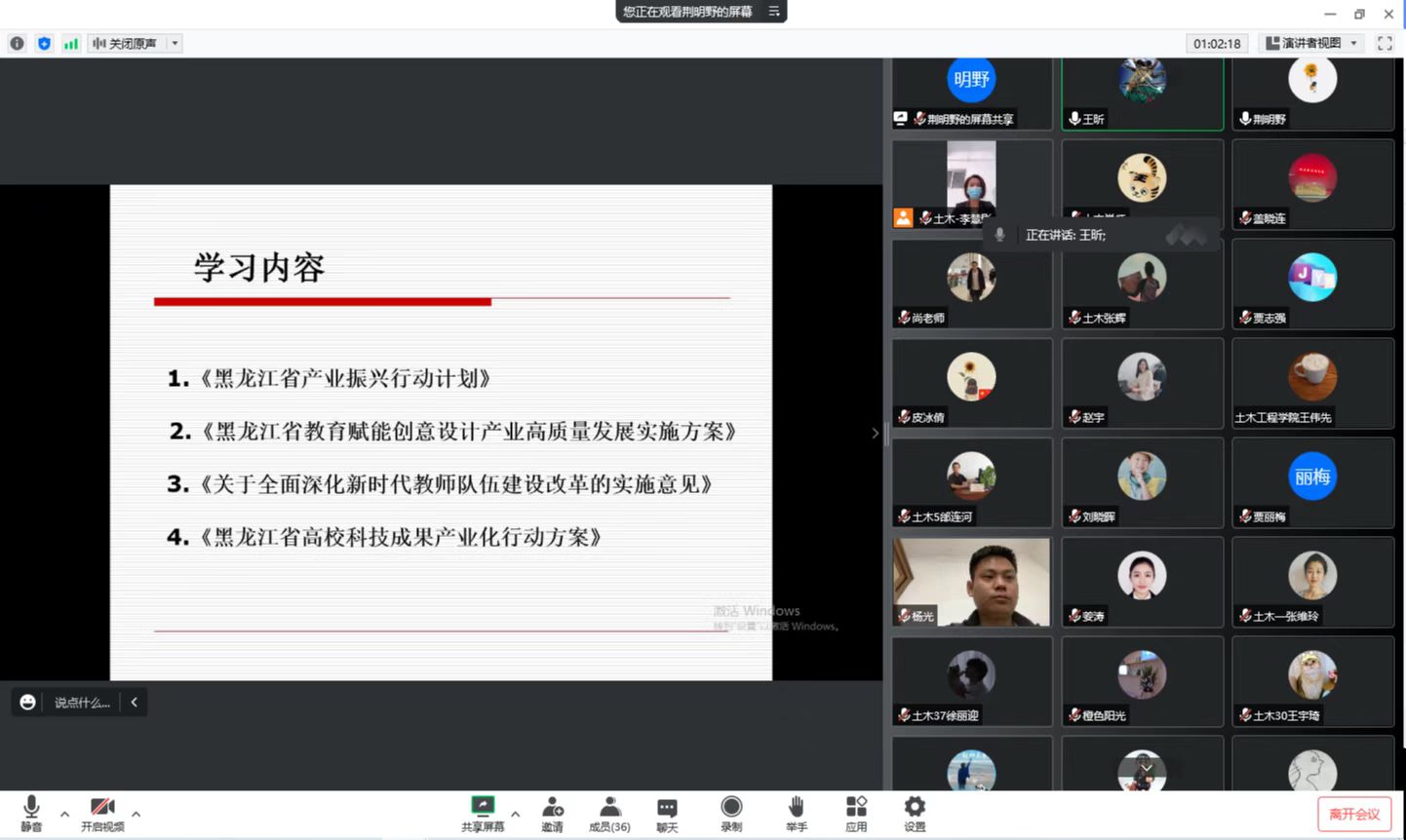
Task: Click the 说点什么 chat input box
Action: pyautogui.click(x=82, y=703)
